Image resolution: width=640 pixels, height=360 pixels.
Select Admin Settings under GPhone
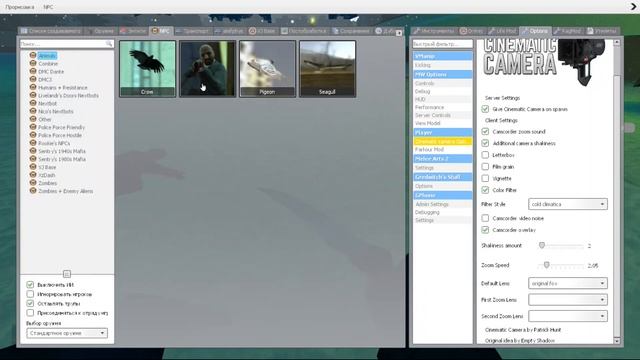442,204
